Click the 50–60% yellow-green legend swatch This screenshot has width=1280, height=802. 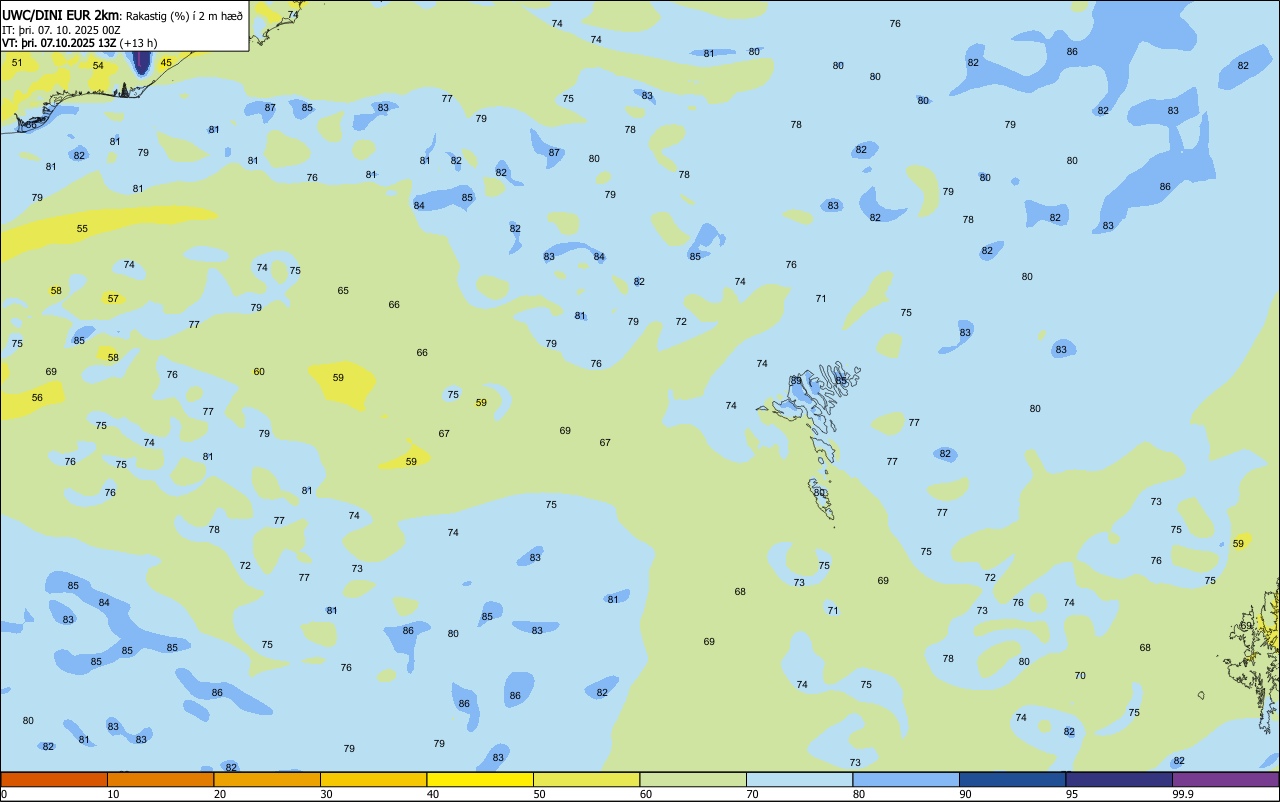click(586, 779)
